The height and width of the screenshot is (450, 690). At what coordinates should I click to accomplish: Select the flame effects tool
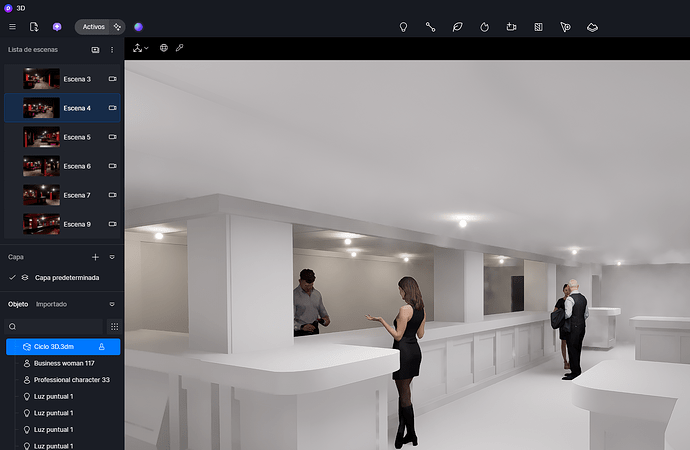(x=484, y=27)
